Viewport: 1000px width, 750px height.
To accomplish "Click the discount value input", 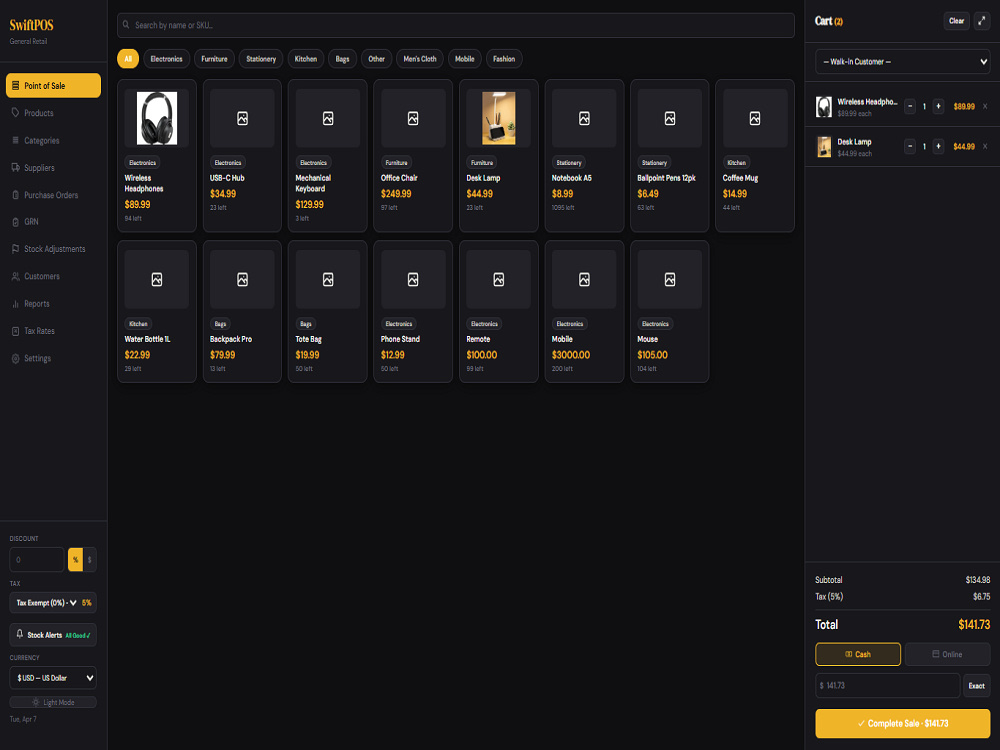I will [x=37, y=559].
